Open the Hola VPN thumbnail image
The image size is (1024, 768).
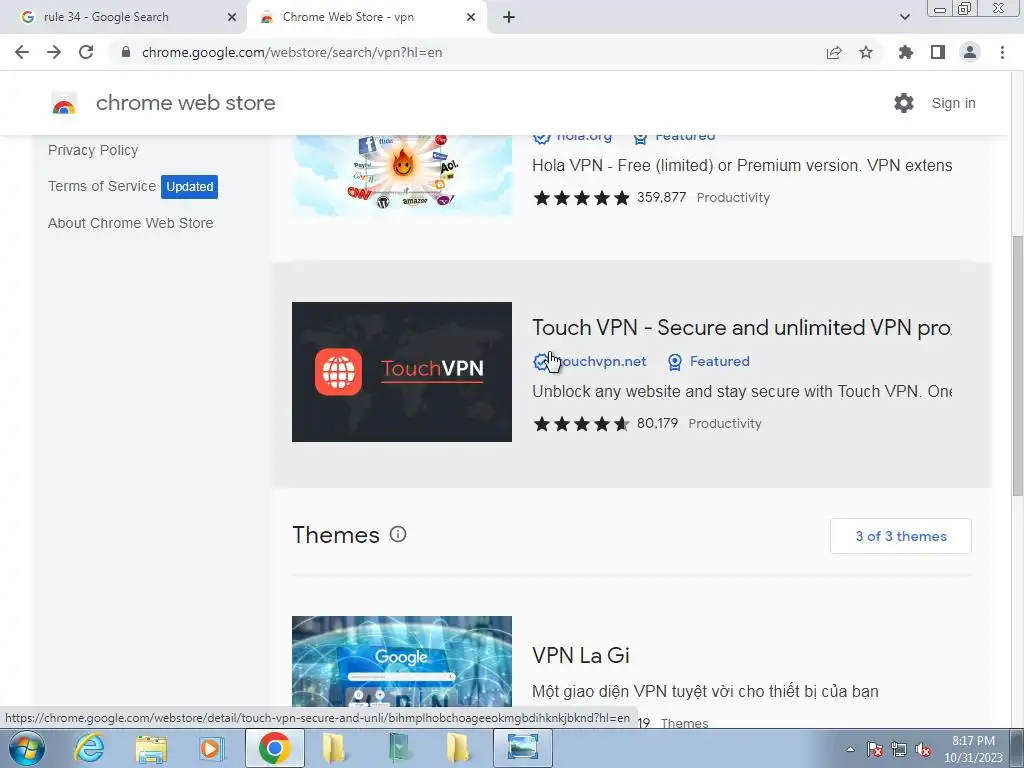point(402,175)
